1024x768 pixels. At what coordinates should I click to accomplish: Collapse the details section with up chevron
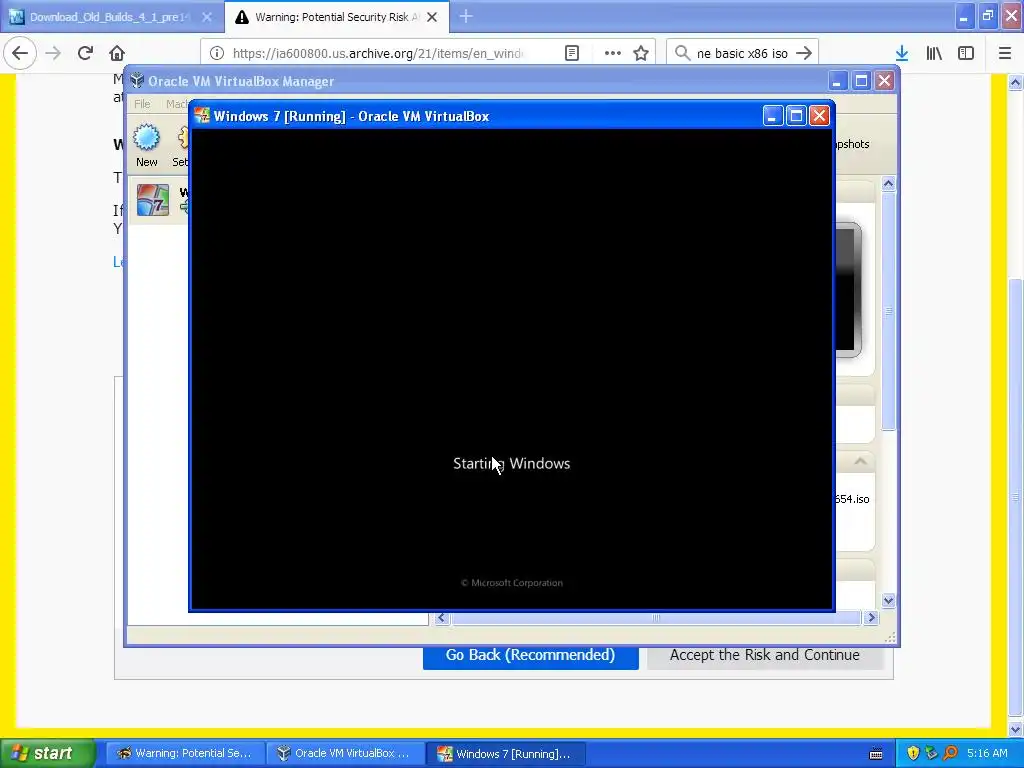pyautogui.click(x=860, y=462)
